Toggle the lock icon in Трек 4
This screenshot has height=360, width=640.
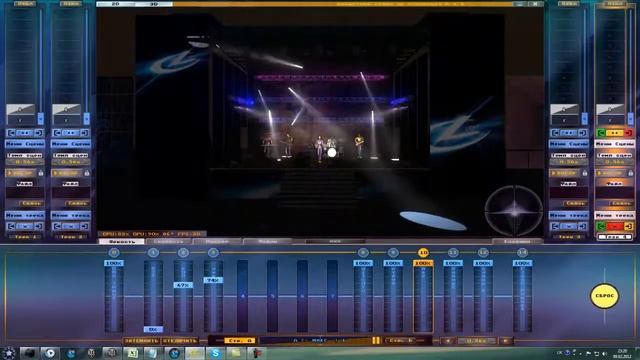point(631,173)
